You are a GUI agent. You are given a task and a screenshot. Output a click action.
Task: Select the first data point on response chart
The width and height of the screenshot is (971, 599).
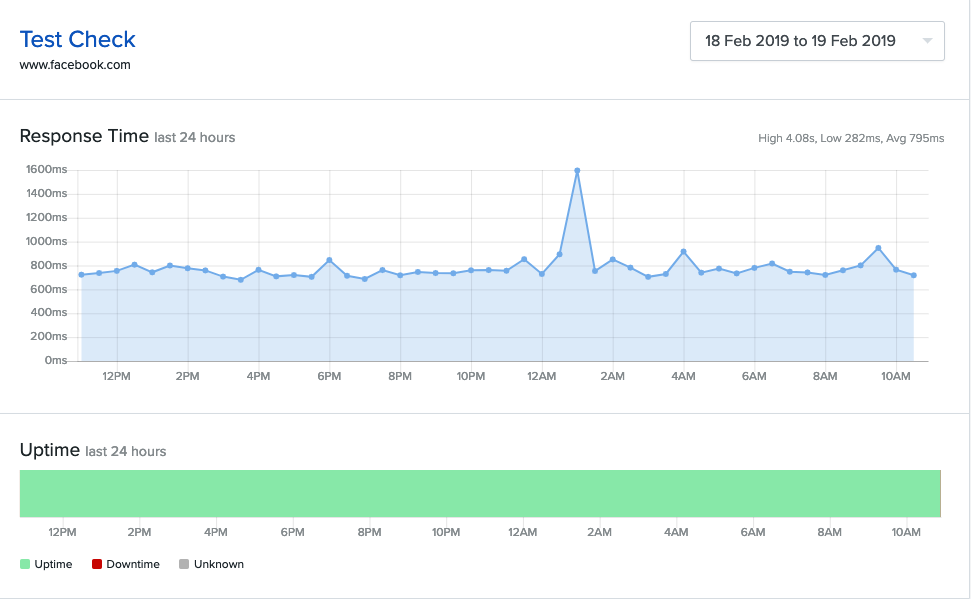(81, 274)
